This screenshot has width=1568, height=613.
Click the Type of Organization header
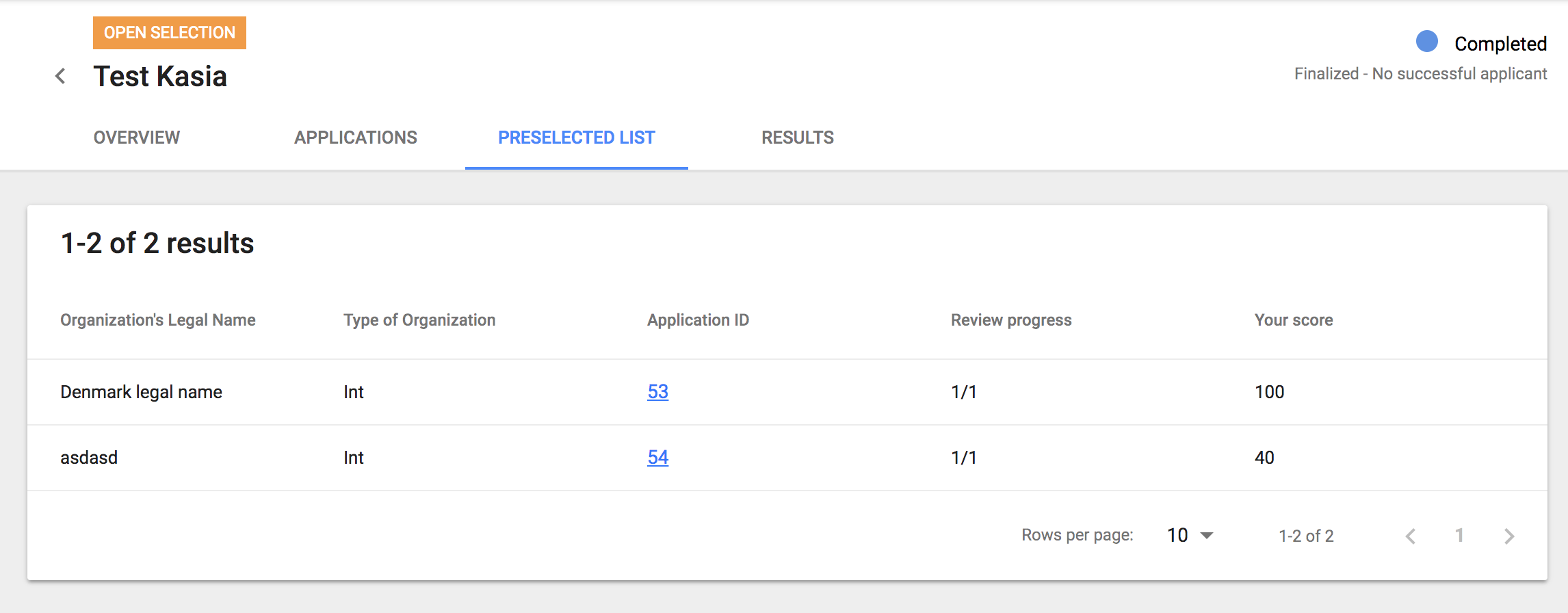click(x=419, y=320)
